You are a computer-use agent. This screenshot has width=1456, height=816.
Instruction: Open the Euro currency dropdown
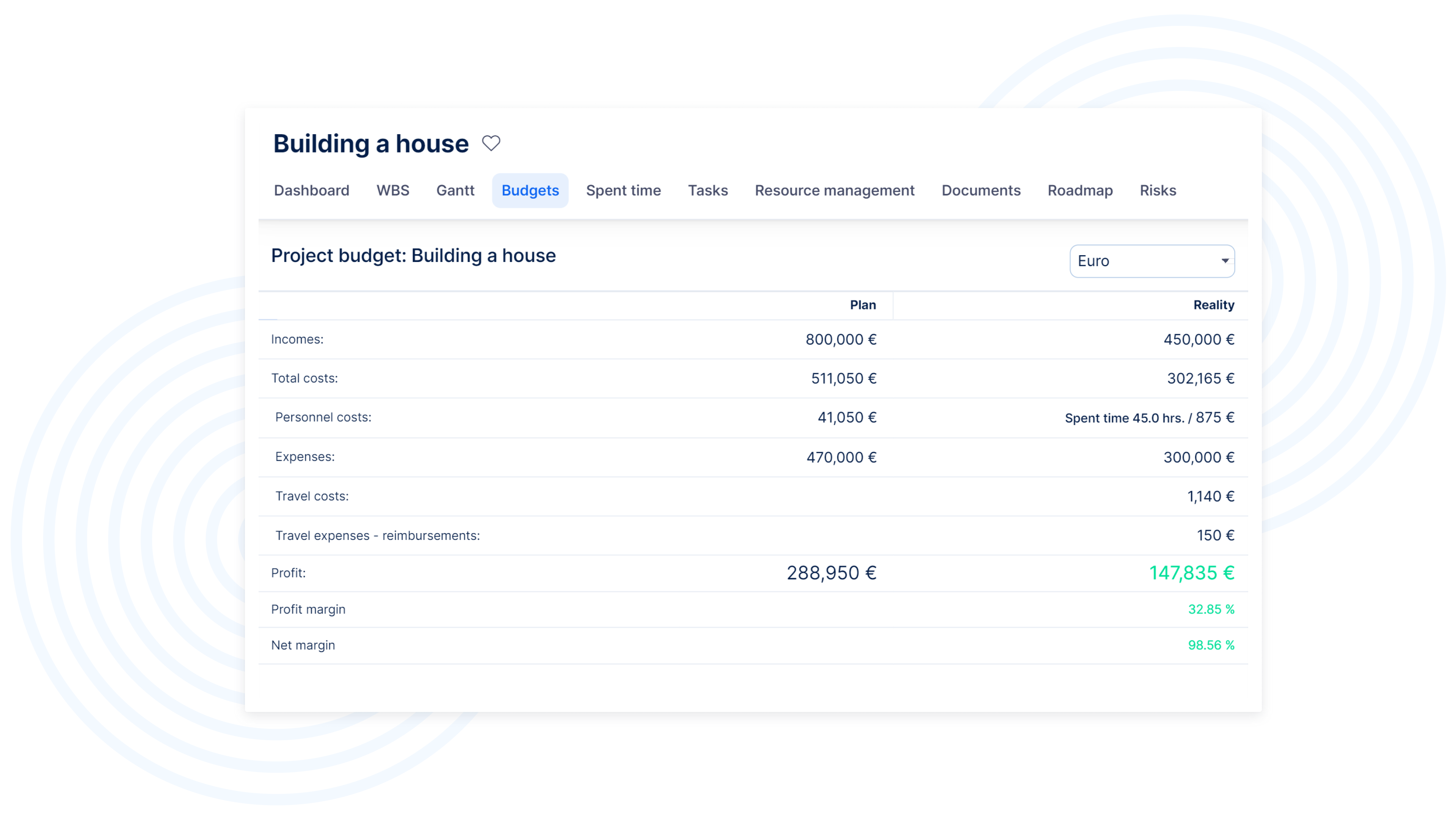pyautogui.click(x=1152, y=261)
